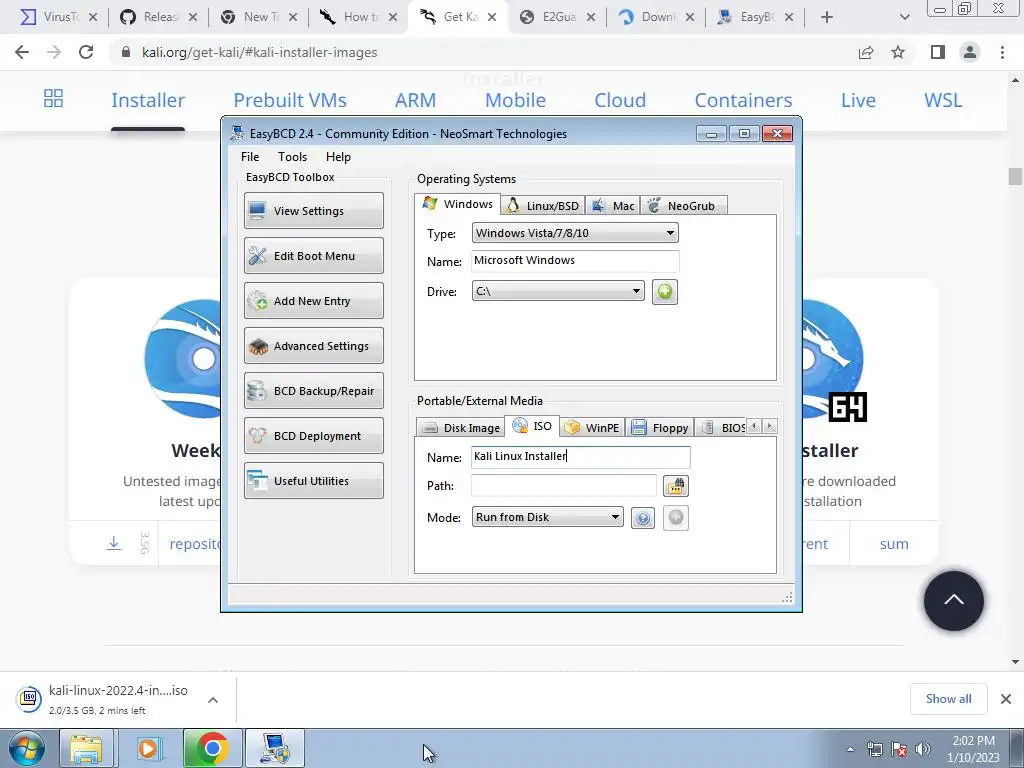The height and width of the screenshot is (768, 1024).
Task: Click the Mode help question icon
Action: 643,518
